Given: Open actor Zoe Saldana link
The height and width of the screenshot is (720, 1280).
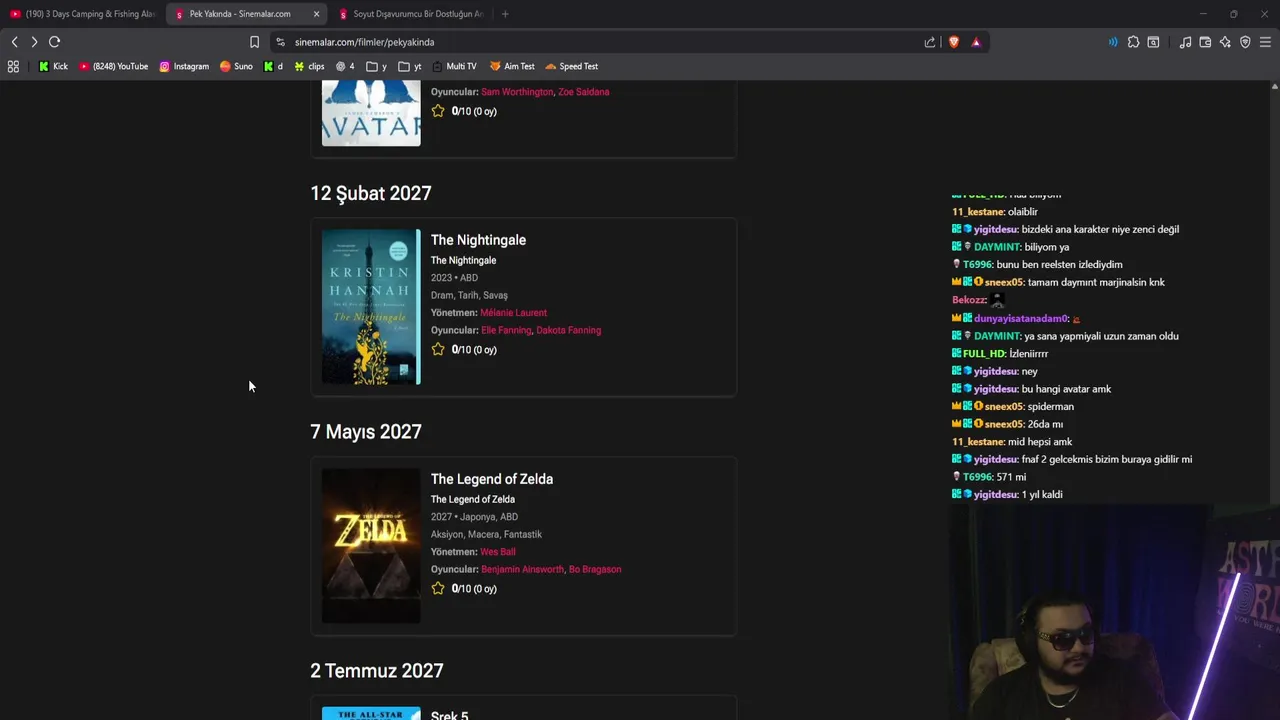Looking at the screenshot, I should pyautogui.click(x=583, y=92).
